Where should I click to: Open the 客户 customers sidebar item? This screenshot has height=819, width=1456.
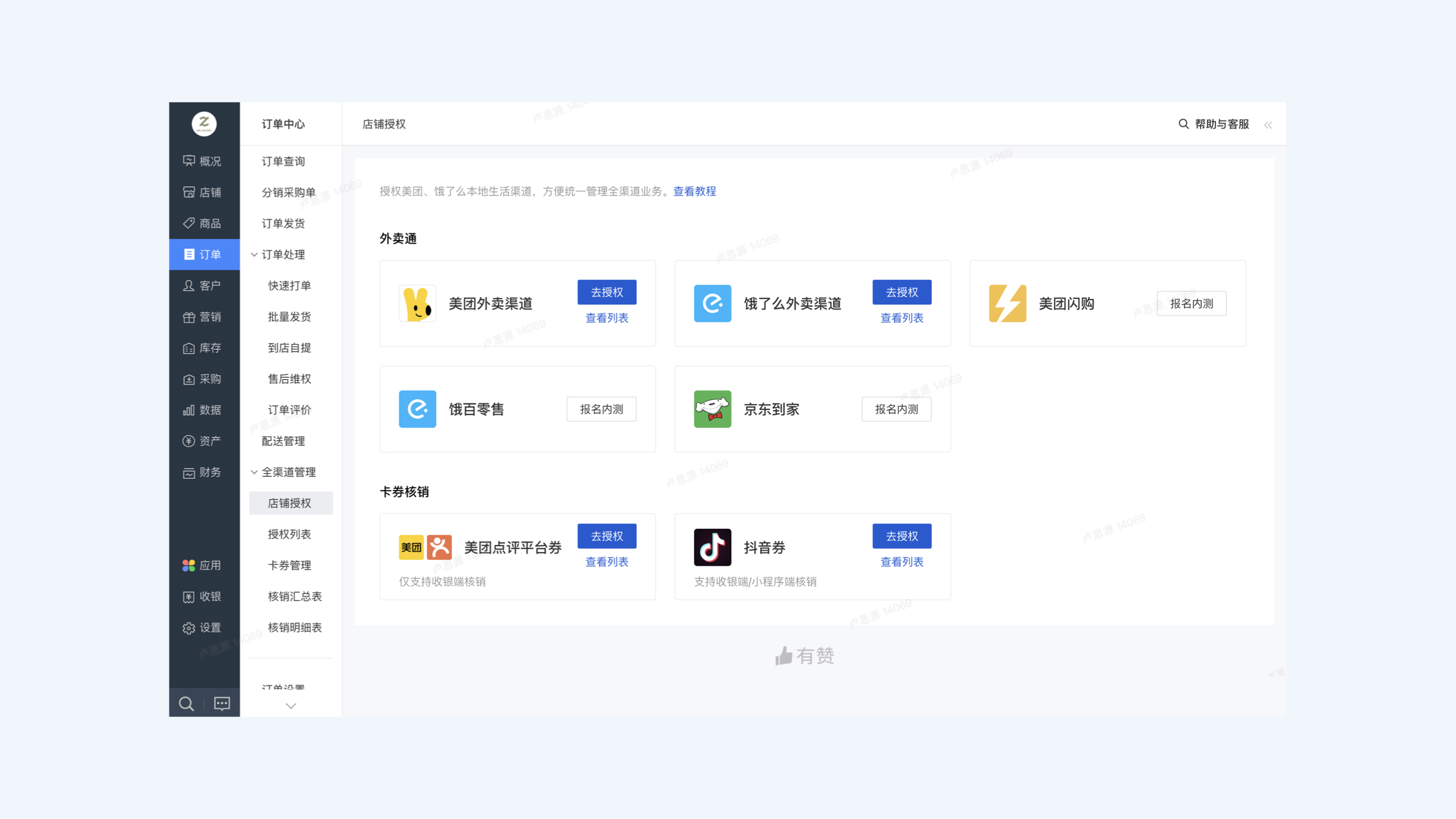tap(204, 285)
